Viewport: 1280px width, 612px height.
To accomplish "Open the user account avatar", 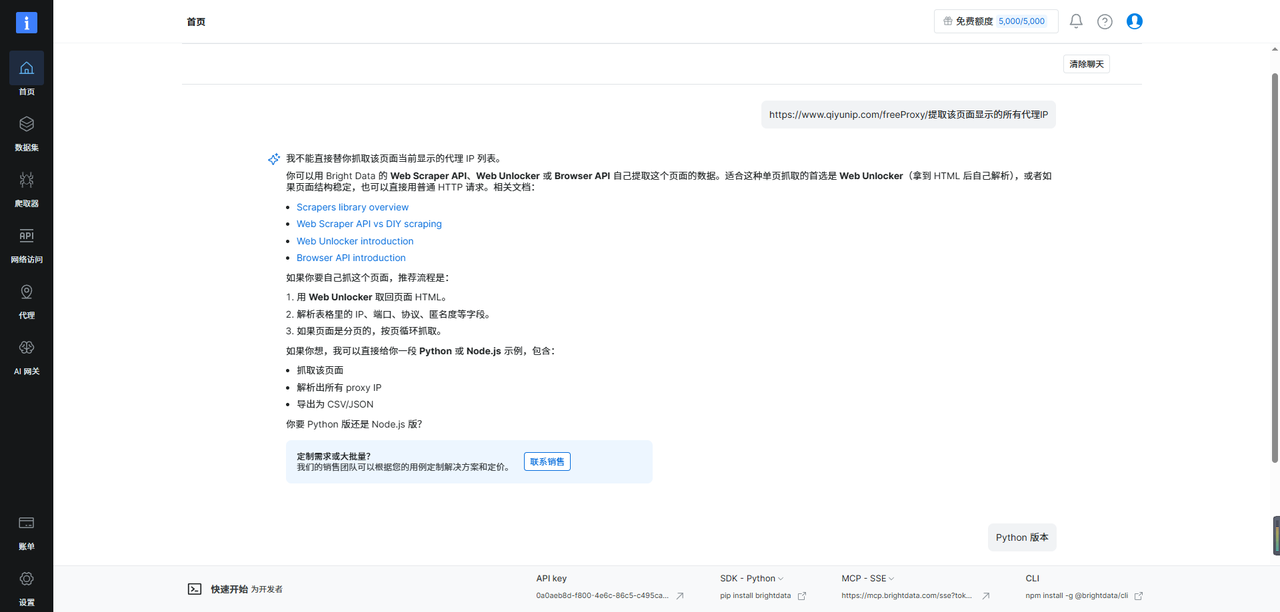I will 1134,21.
